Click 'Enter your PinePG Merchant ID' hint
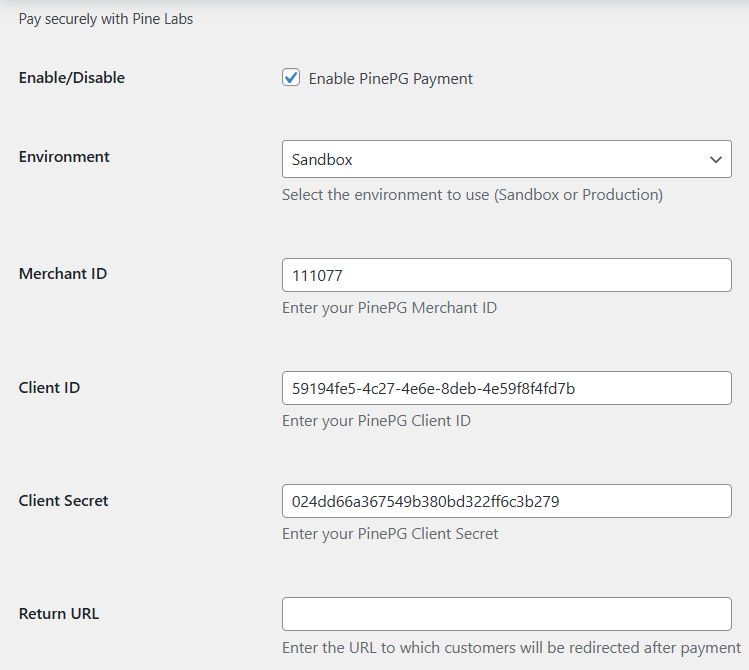Viewport: 749px width, 670px height. [x=389, y=308]
